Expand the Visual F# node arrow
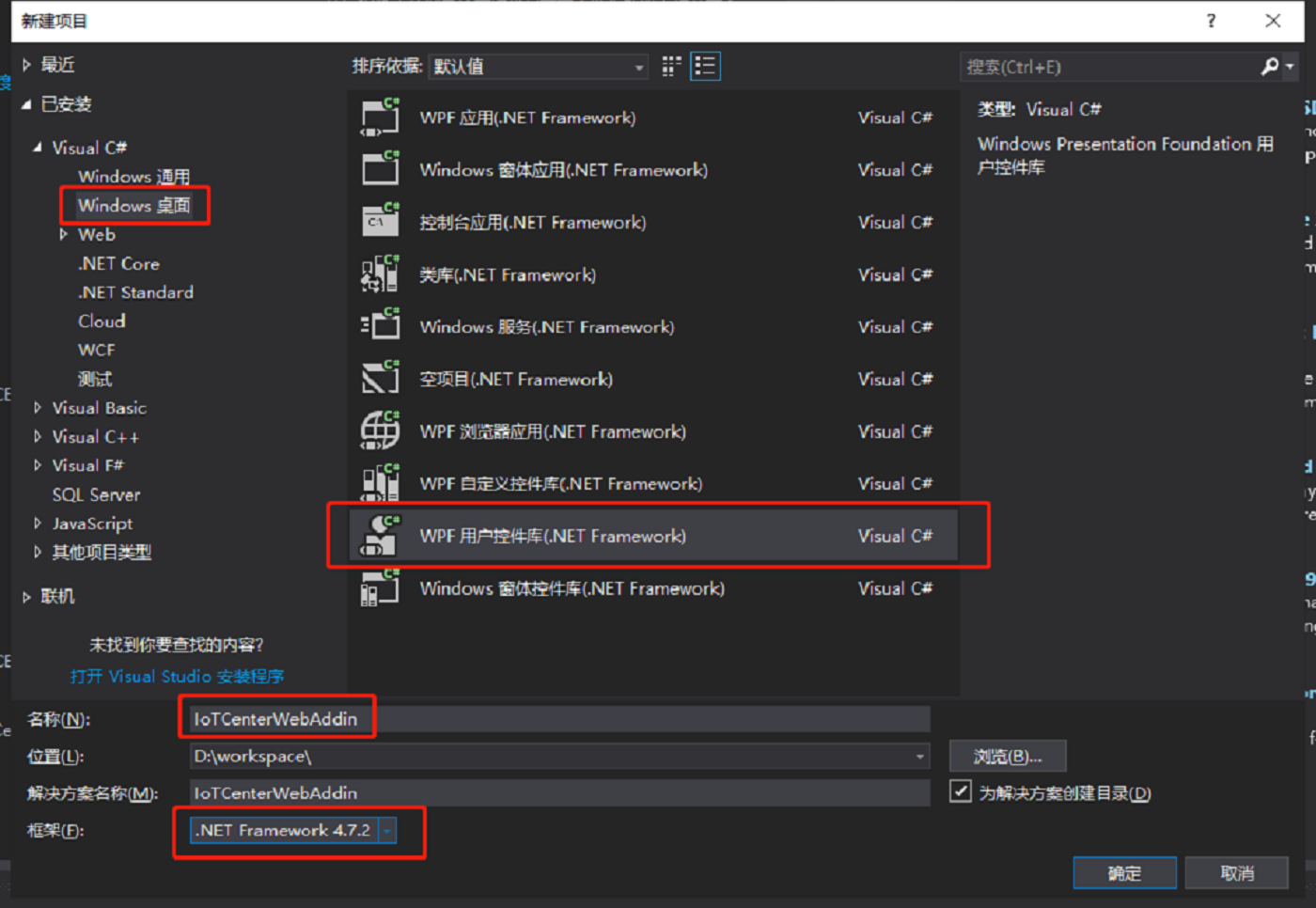 [38, 465]
